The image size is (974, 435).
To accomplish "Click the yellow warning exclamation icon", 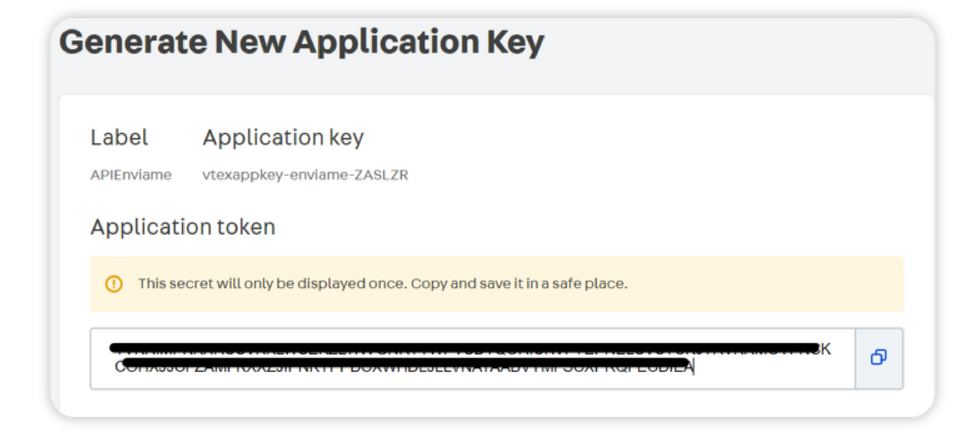I will [x=114, y=284].
